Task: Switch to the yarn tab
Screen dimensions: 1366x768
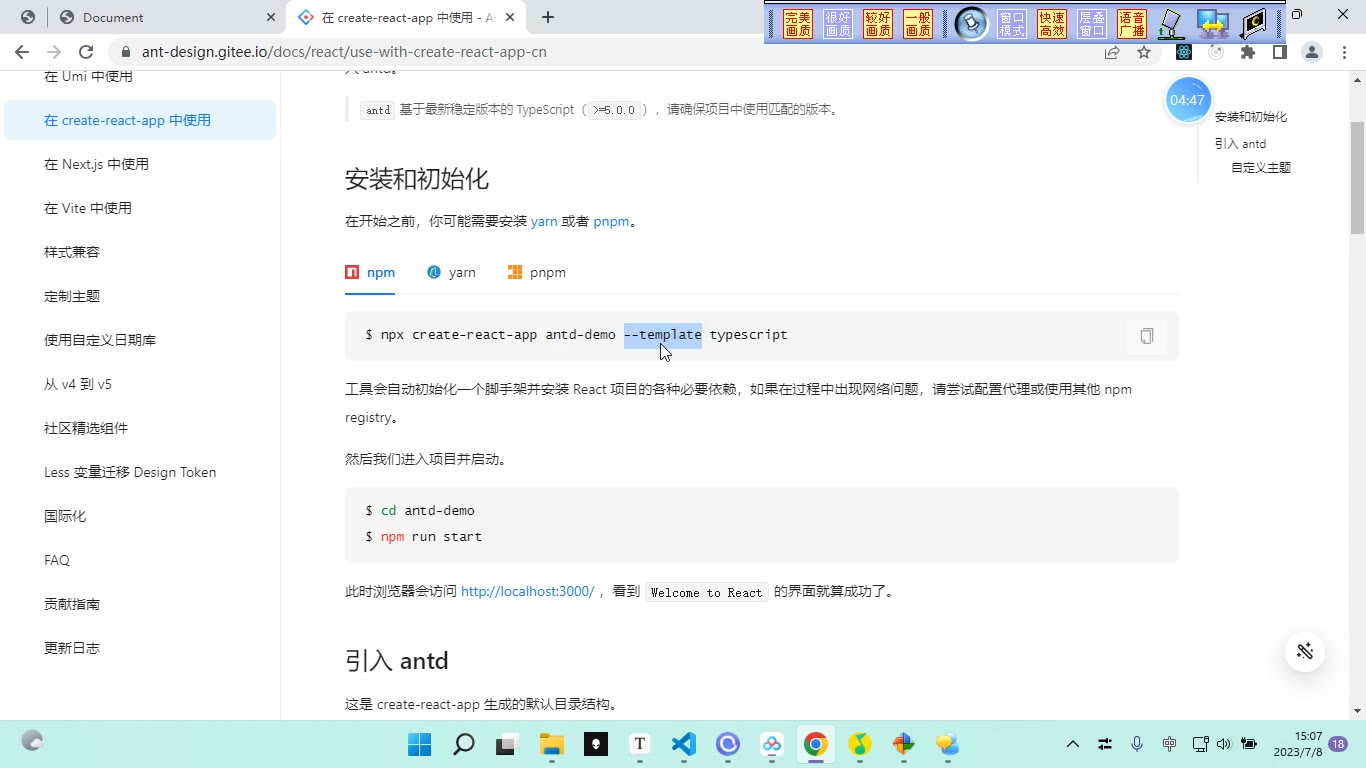Action: pyautogui.click(x=451, y=272)
